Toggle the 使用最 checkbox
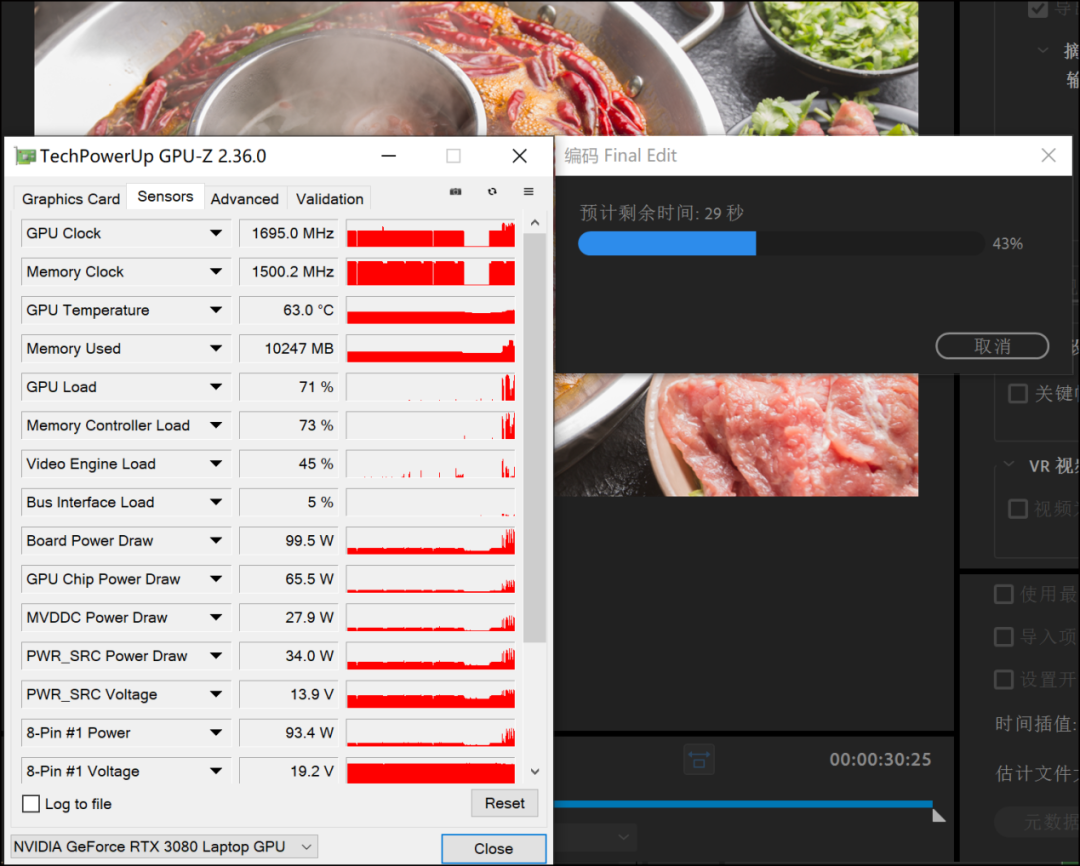Viewport: 1080px width, 866px height. point(1004,594)
